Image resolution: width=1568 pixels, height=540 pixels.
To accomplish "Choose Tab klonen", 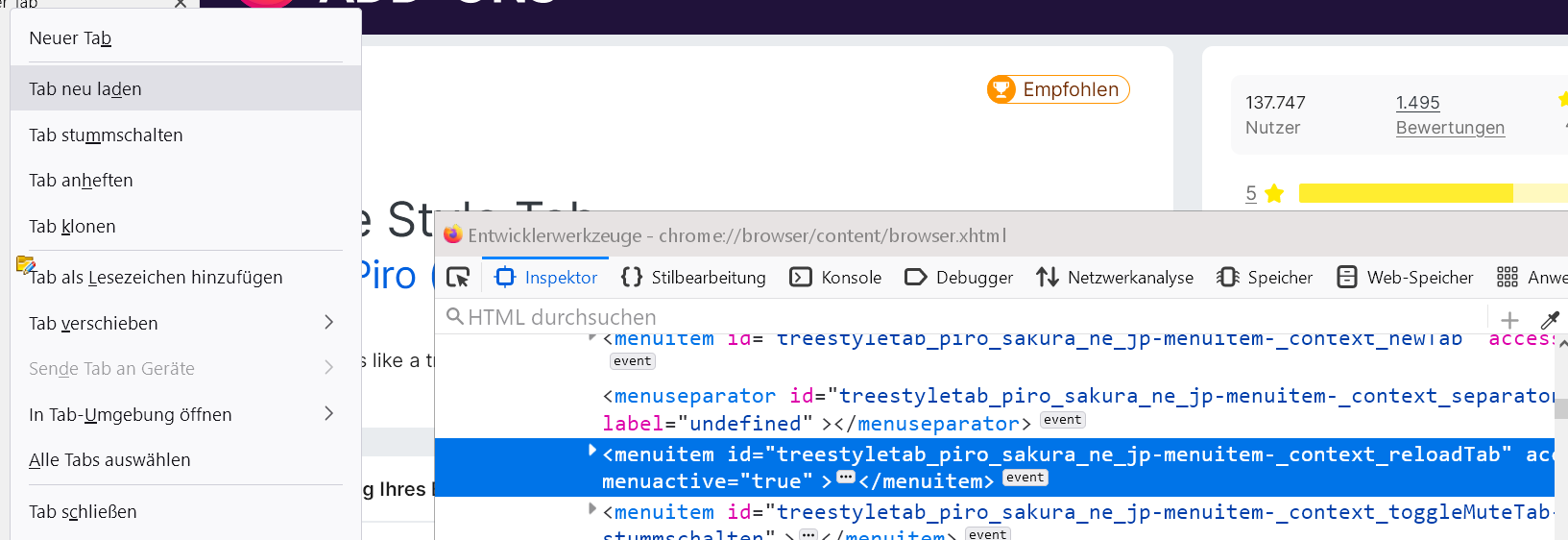I will click(x=185, y=226).
